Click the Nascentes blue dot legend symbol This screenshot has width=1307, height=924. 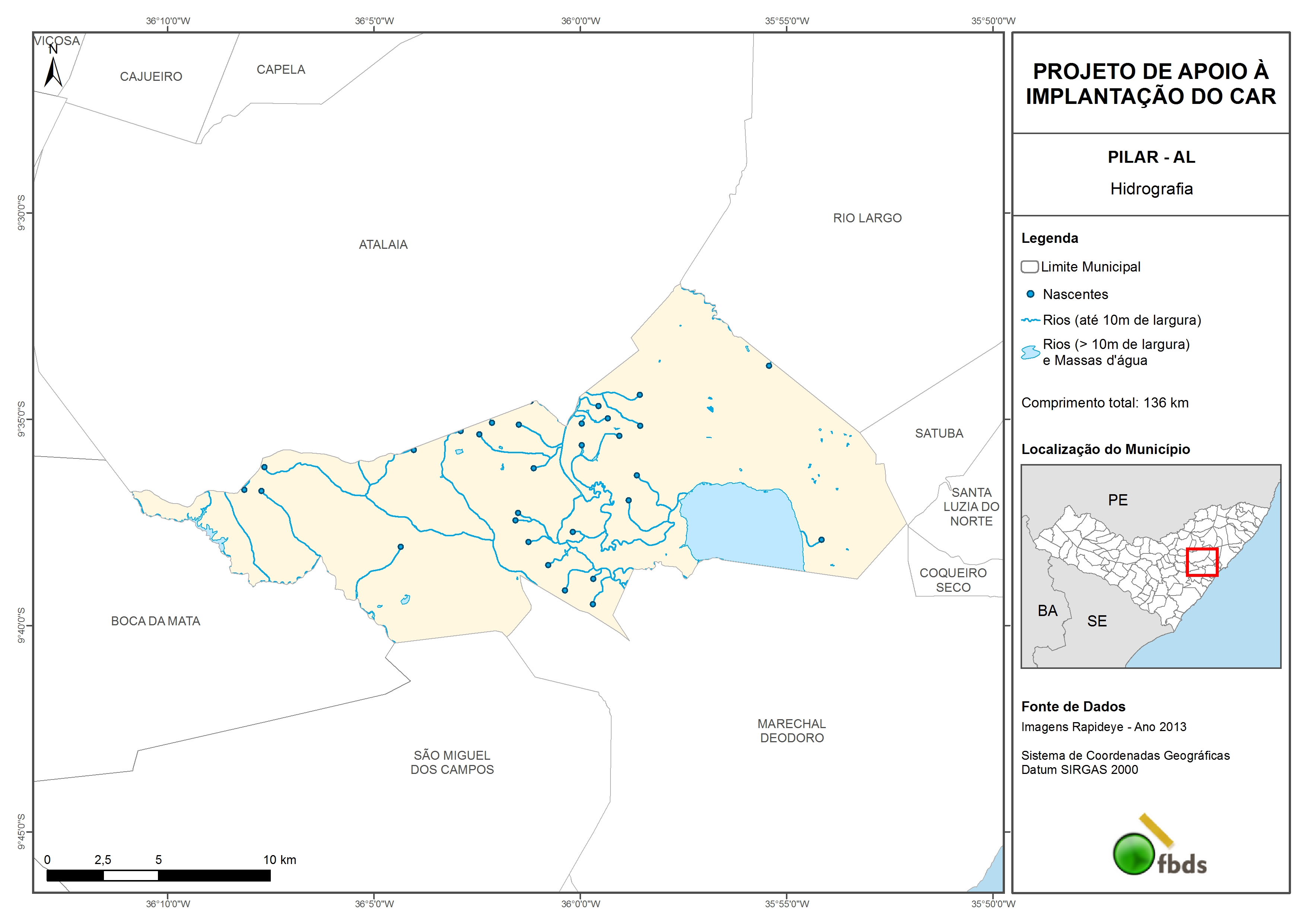(x=1030, y=294)
